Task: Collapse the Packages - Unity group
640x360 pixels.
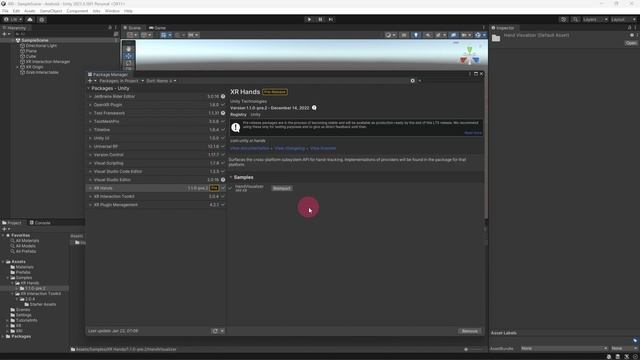Action: 89,88
